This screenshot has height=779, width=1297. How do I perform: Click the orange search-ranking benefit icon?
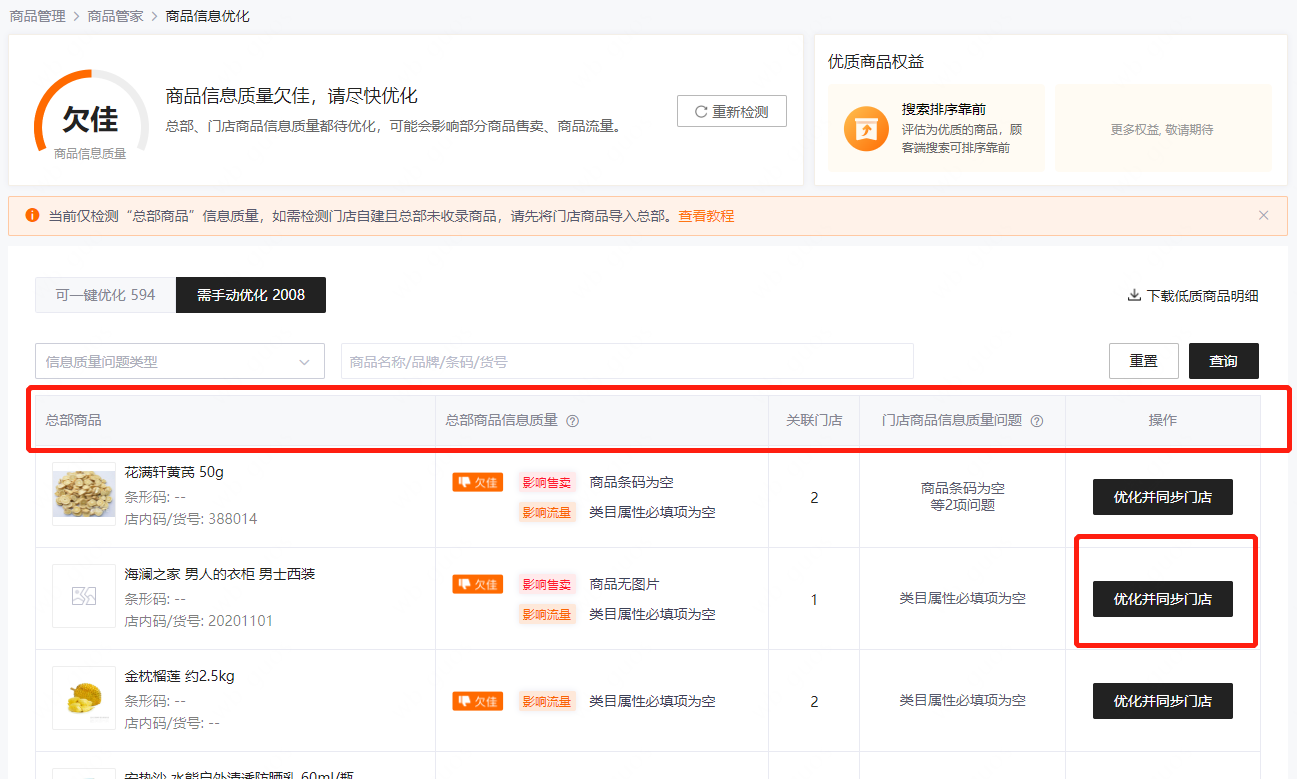(866, 129)
